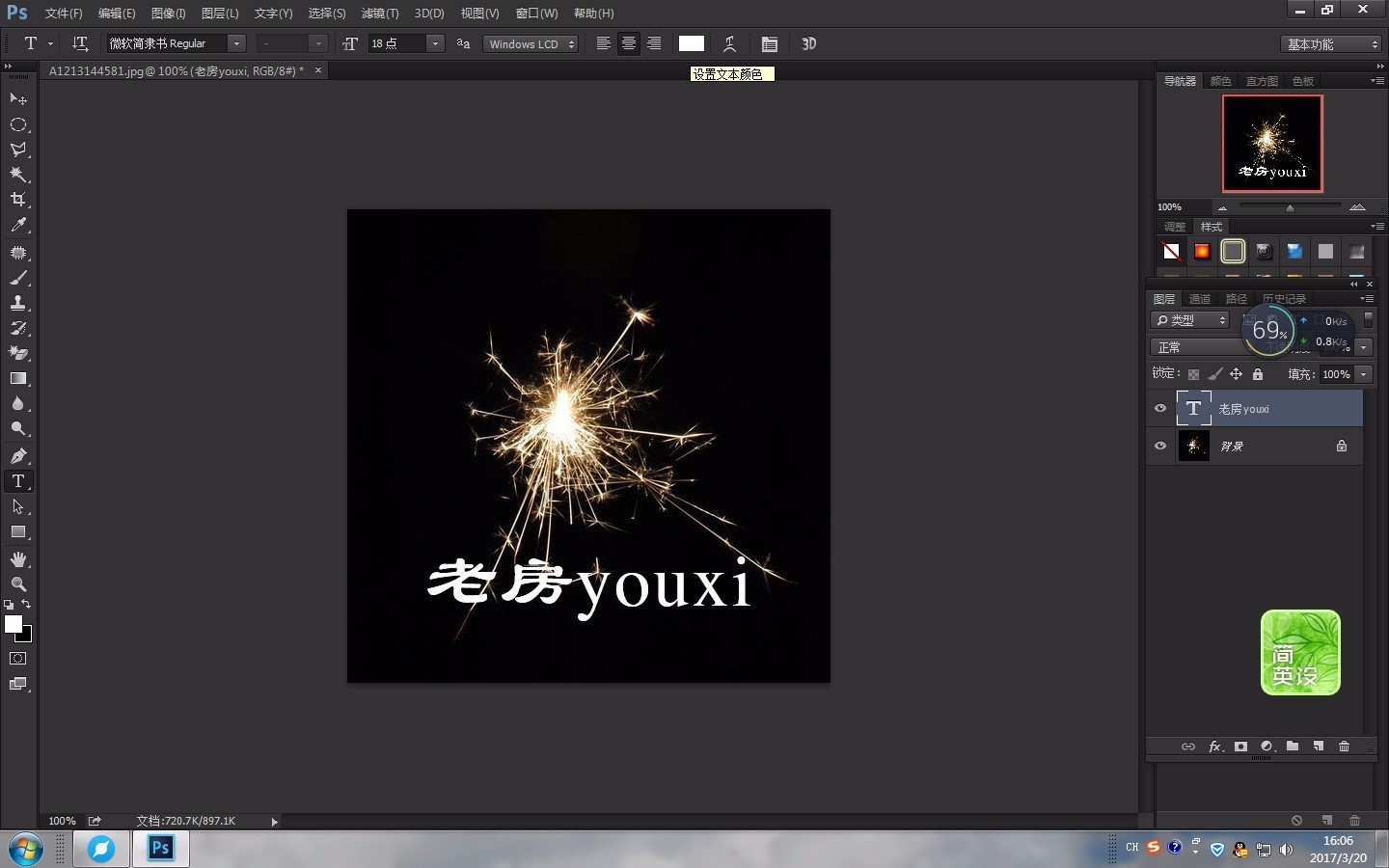Hide the 老房youxi text layer
The image size is (1389, 868).
pos(1160,408)
